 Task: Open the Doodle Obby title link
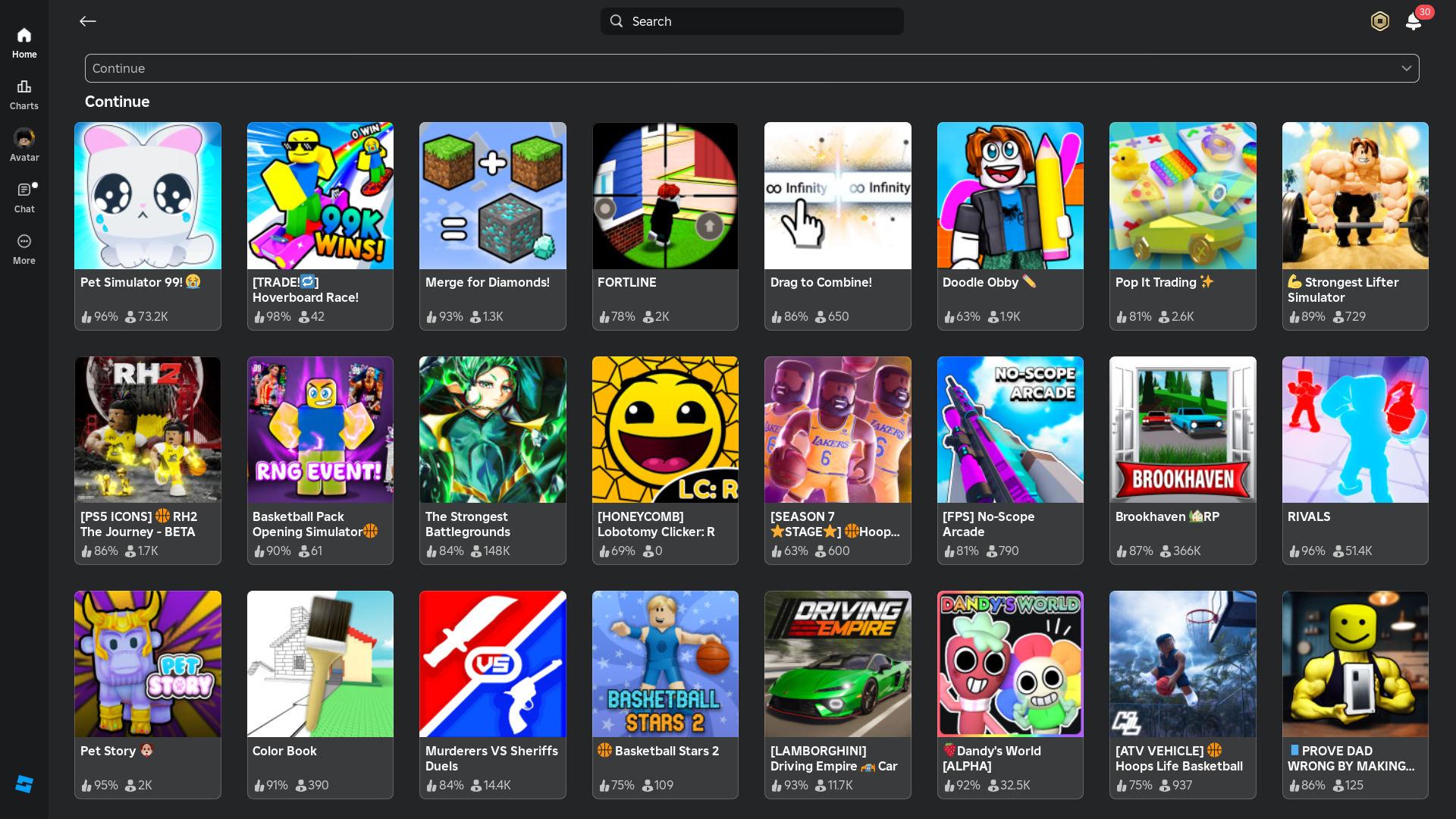point(980,282)
